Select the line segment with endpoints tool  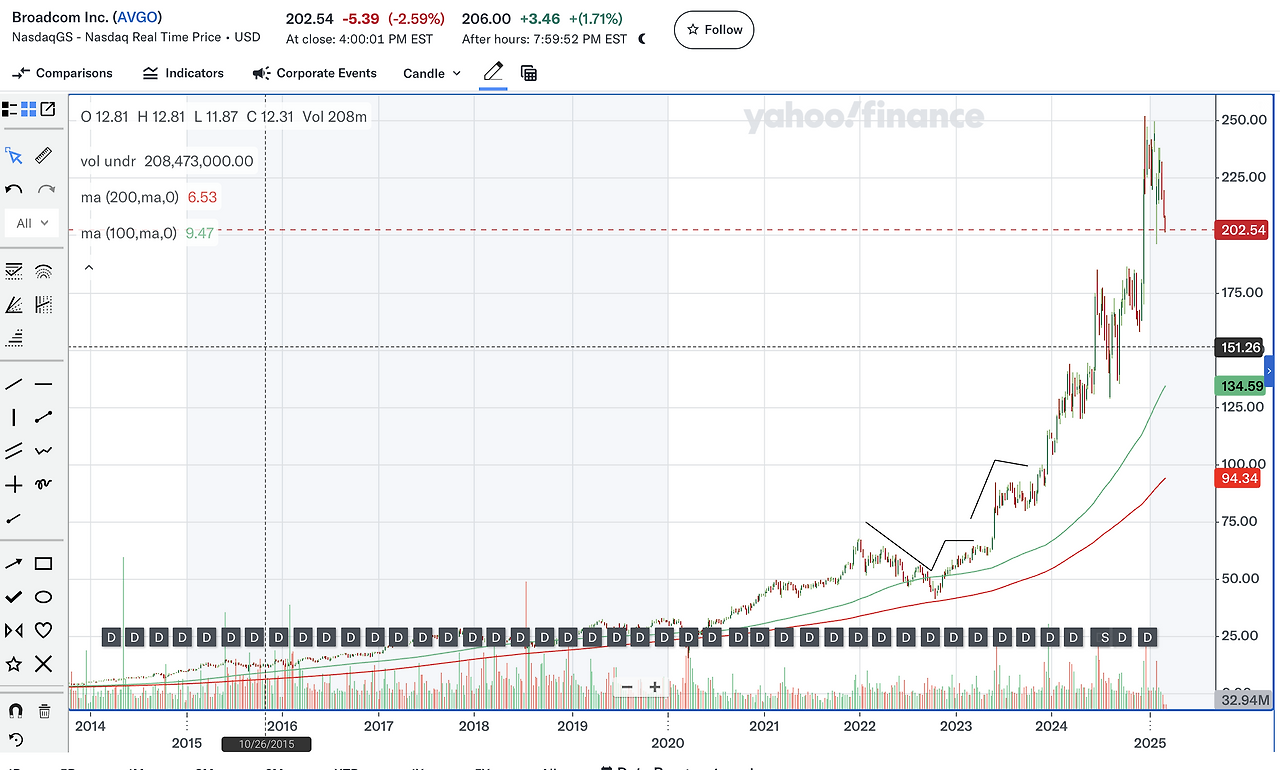coord(44,418)
